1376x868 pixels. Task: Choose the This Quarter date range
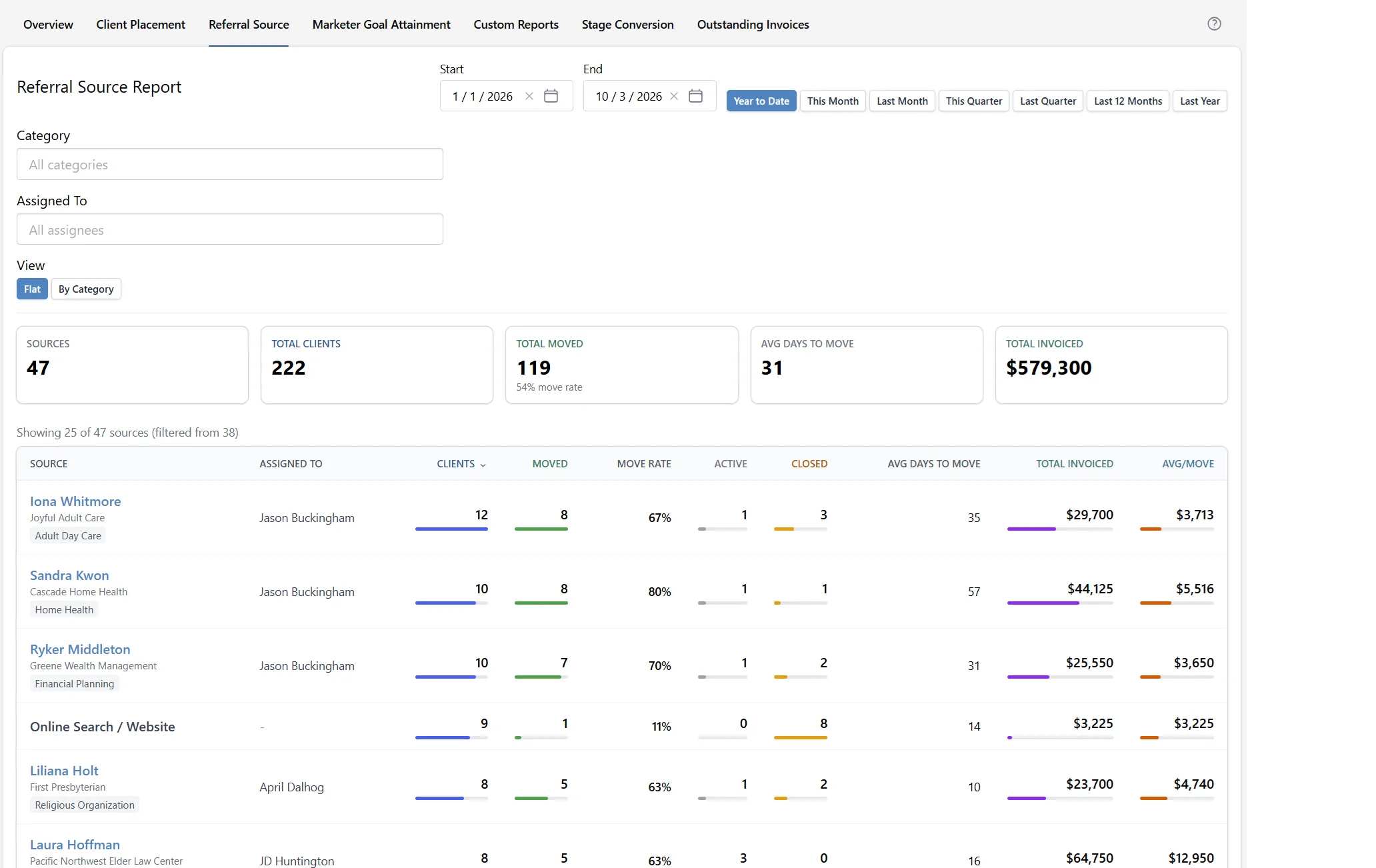(973, 101)
